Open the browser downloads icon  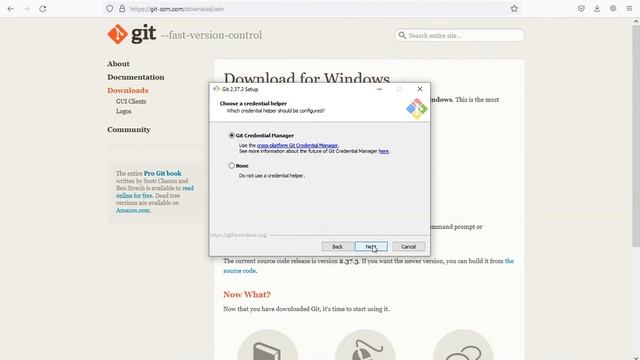pos(597,9)
